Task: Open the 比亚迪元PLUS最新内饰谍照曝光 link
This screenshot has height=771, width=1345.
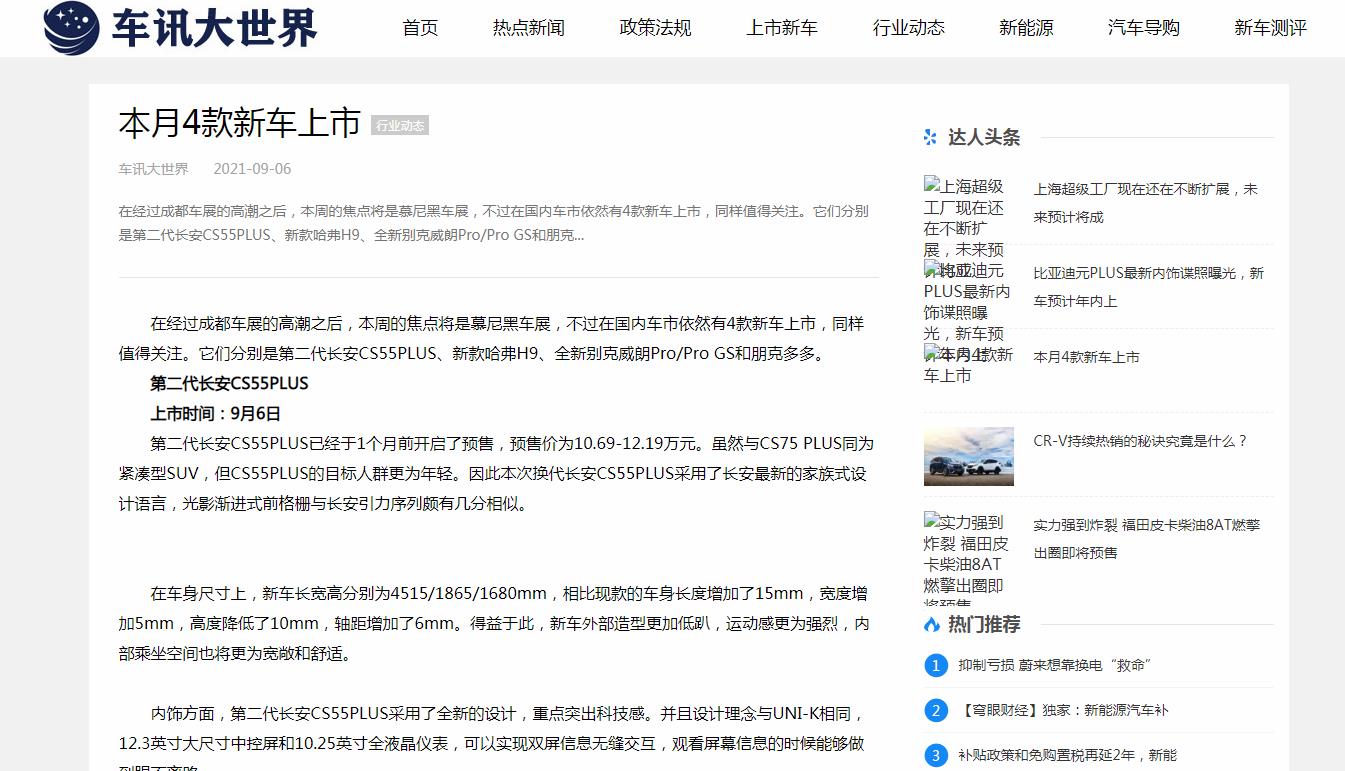Action: pos(1148,287)
